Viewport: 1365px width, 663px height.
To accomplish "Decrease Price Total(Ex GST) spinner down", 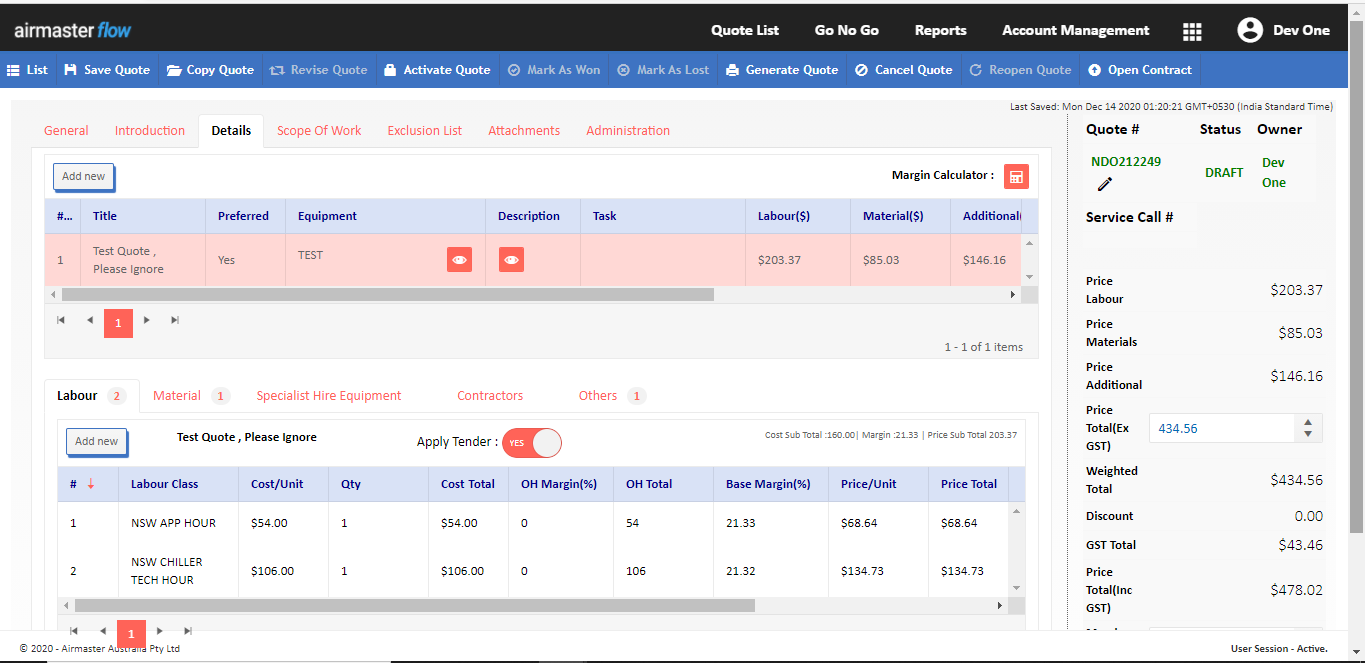I will 1308,434.
